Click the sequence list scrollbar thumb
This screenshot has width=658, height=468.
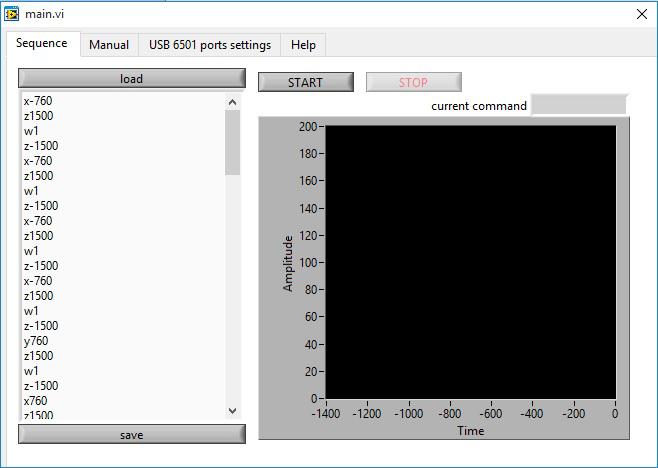coord(232,143)
